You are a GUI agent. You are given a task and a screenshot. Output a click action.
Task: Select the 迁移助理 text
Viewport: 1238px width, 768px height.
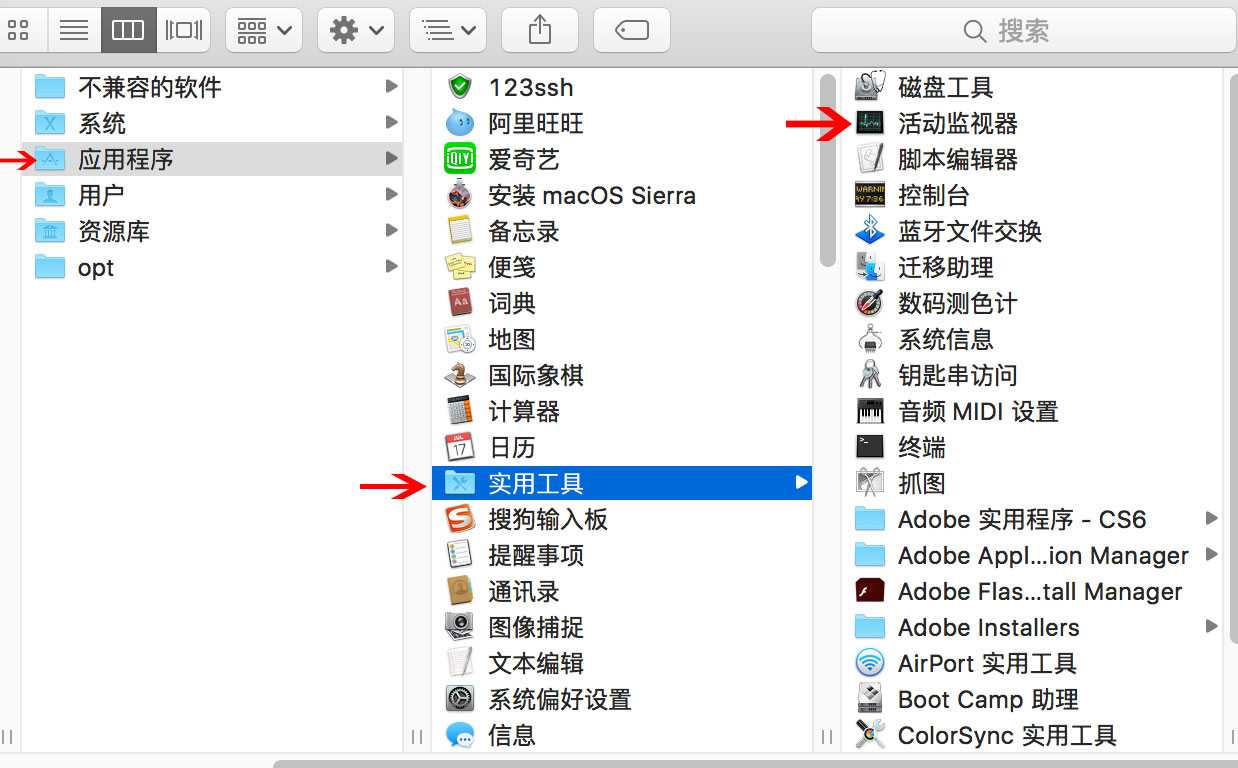[946, 267]
